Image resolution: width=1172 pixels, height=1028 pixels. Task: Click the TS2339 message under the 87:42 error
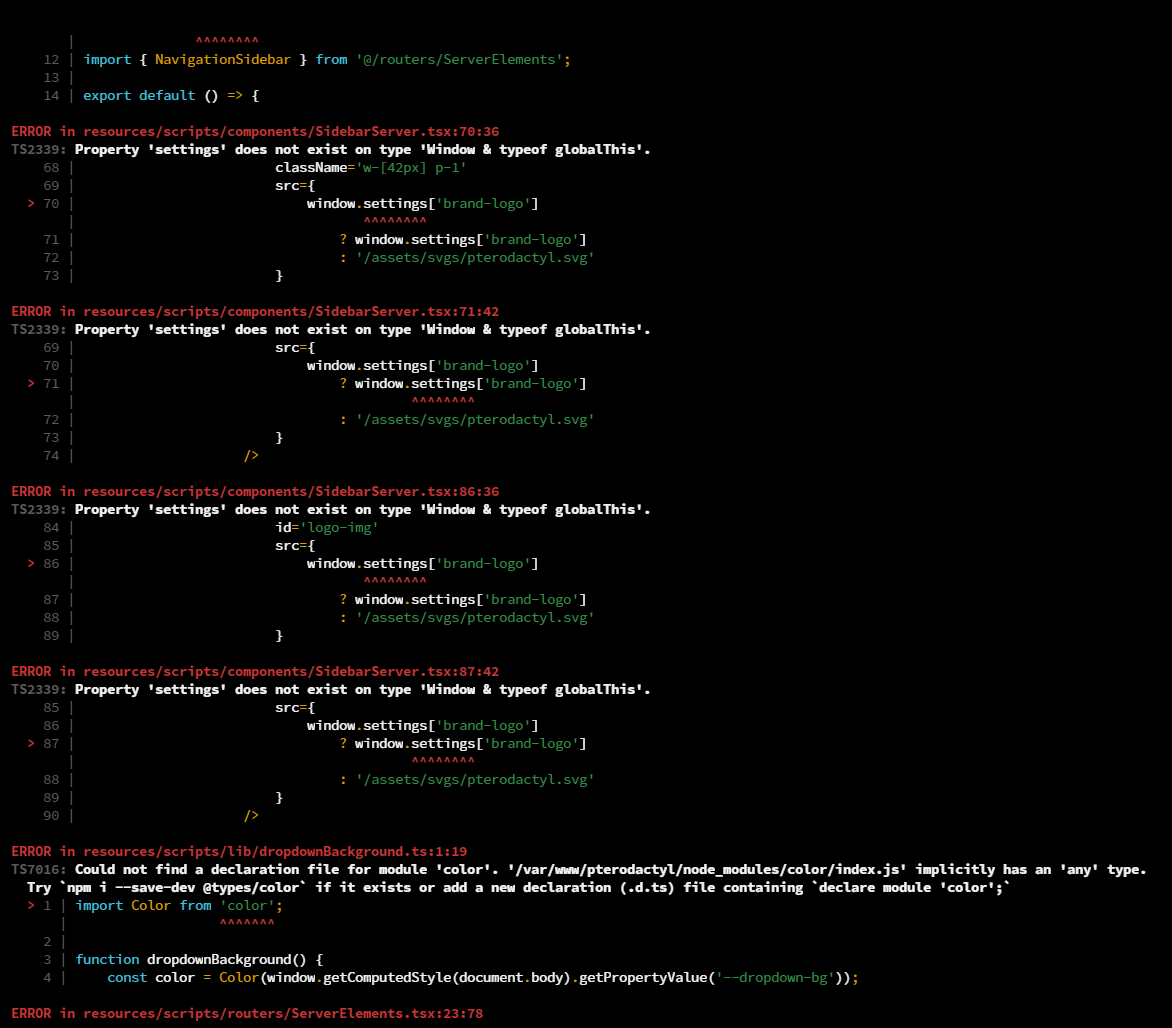[x=331, y=690]
